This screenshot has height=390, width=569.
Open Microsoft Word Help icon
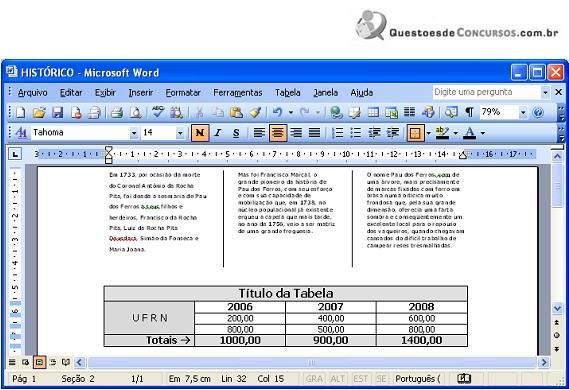coord(538,112)
